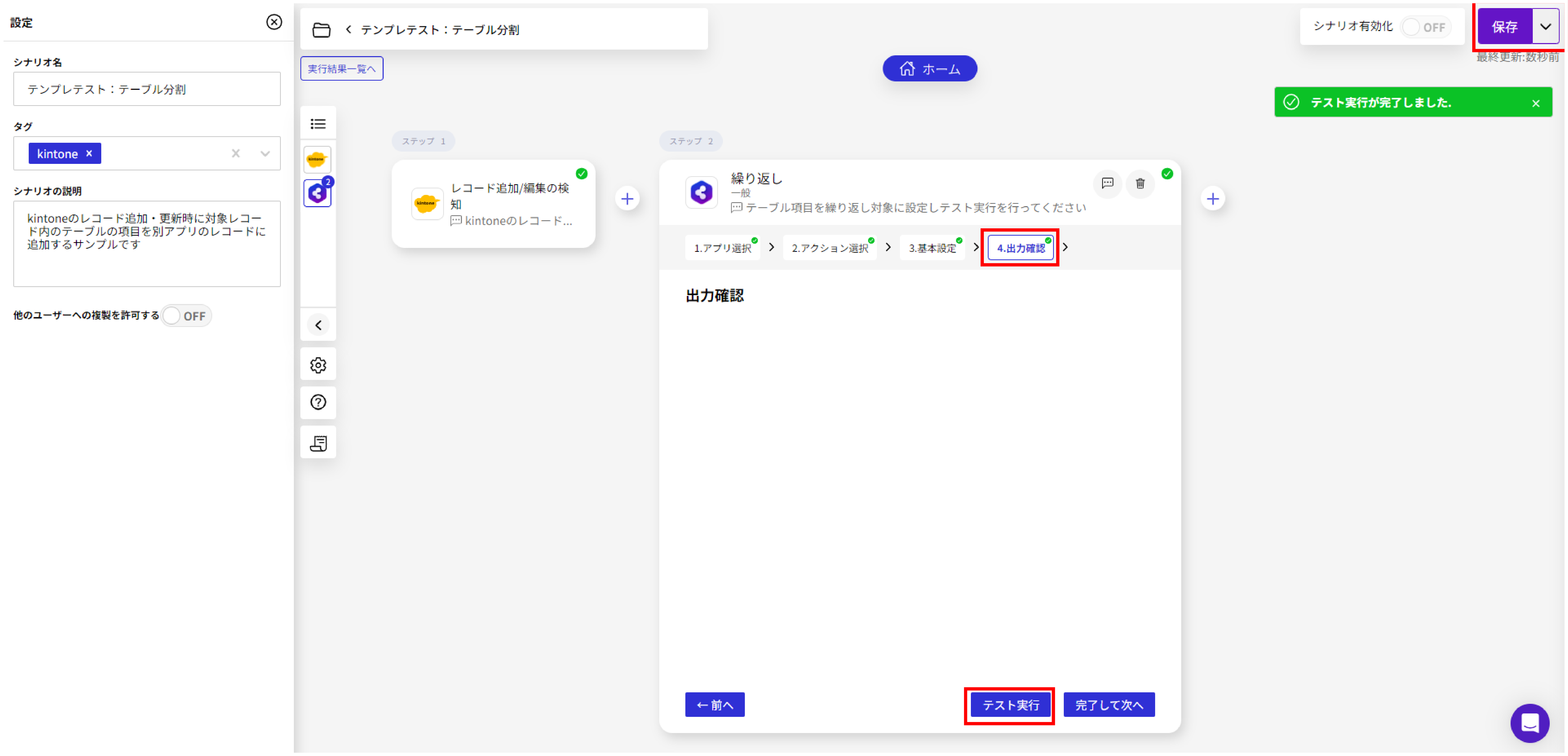
Task: Switch to 1.アプリ選択 tab
Action: [x=722, y=248]
